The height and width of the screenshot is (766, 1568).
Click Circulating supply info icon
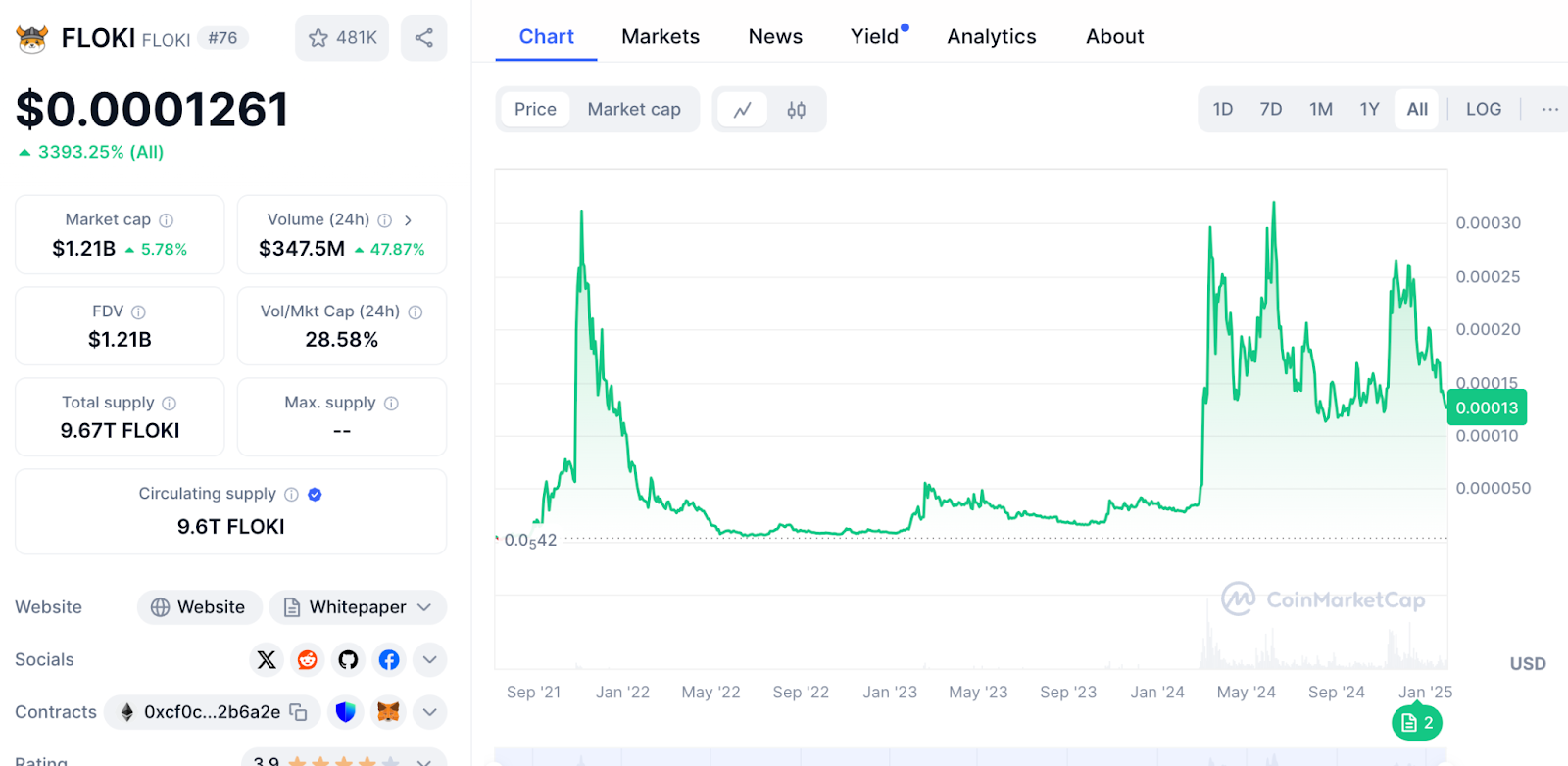pos(291,494)
